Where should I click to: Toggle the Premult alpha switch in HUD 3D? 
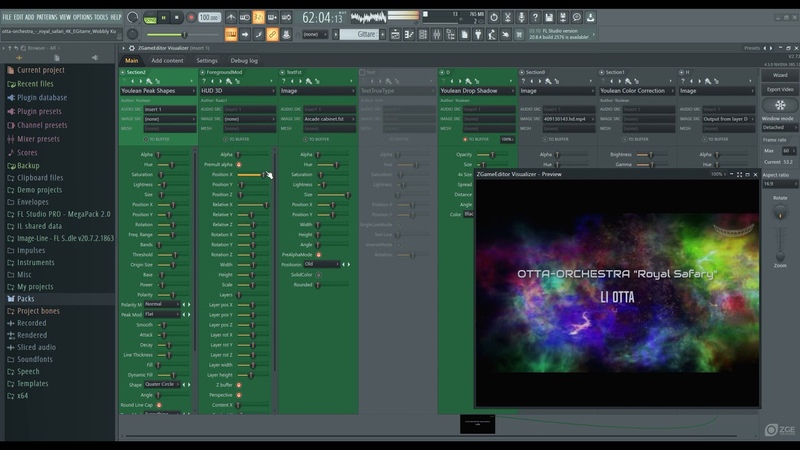click(239, 164)
